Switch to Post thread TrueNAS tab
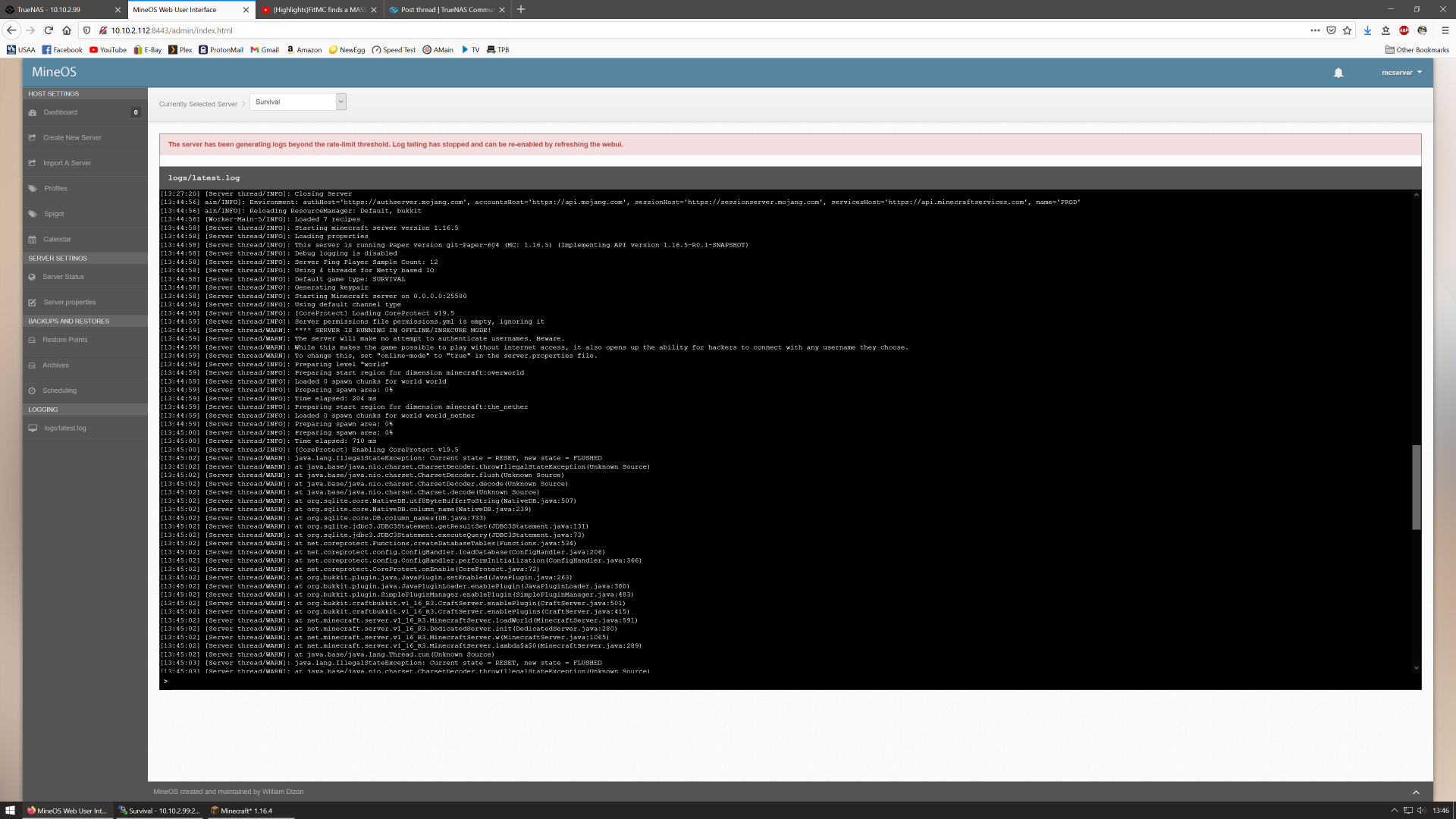The height and width of the screenshot is (819, 1456). coord(446,10)
